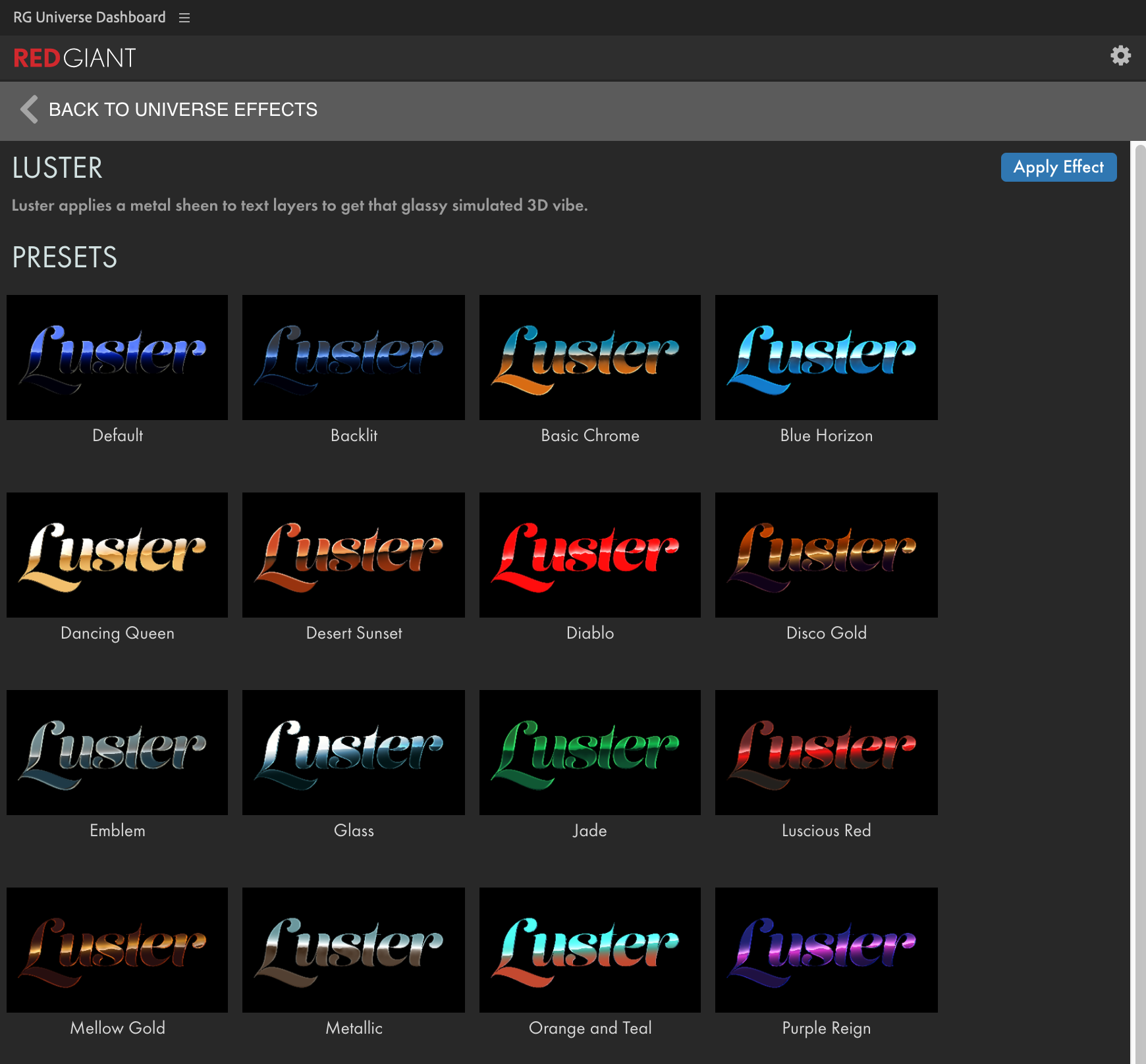Open the RG Universe Dashboard panel menu
1146x1064 pixels.
184,18
